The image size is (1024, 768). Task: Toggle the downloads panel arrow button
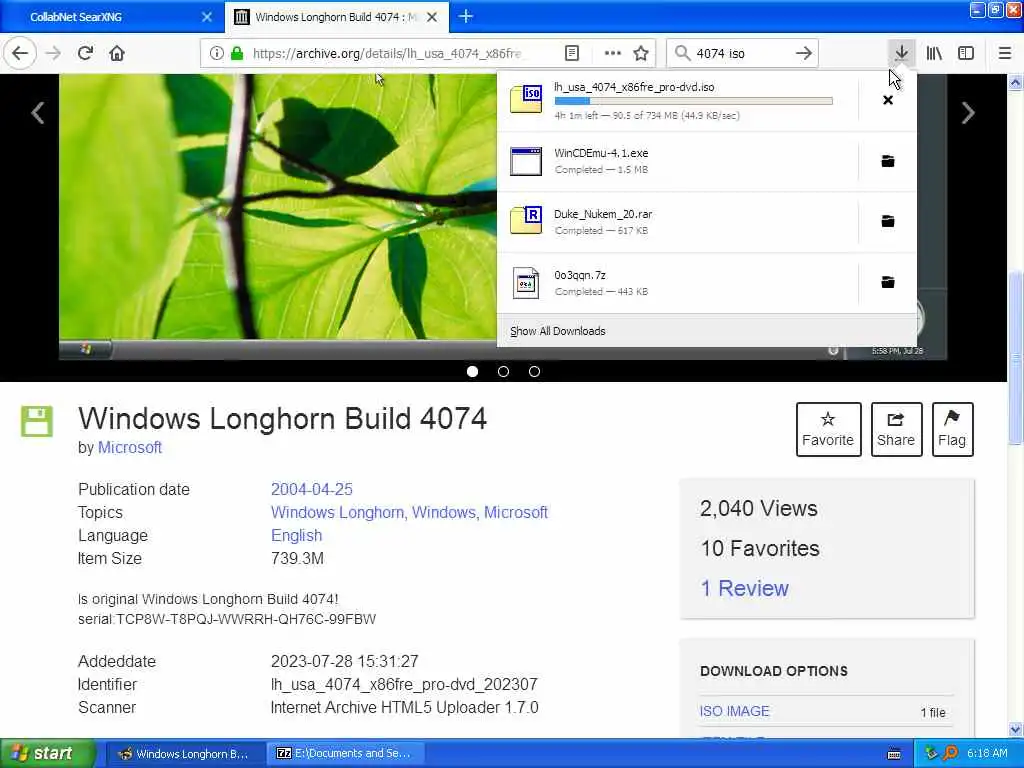pyautogui.click(x=901, y=53)
